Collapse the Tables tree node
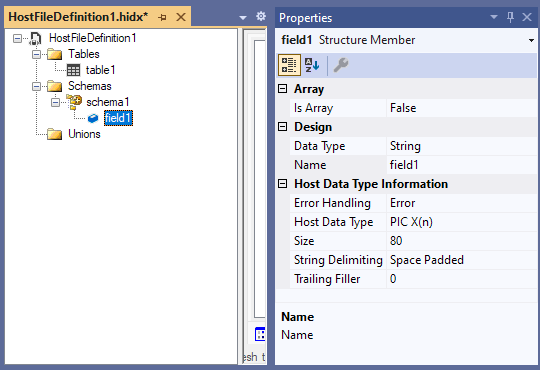540x370 pixels. pos(37,54)
